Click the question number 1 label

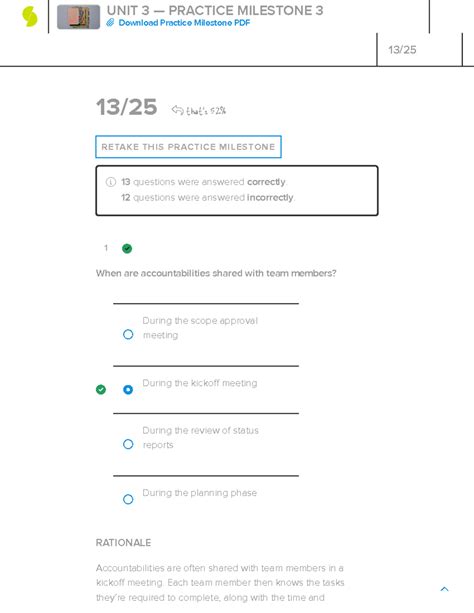coord(106,248)
